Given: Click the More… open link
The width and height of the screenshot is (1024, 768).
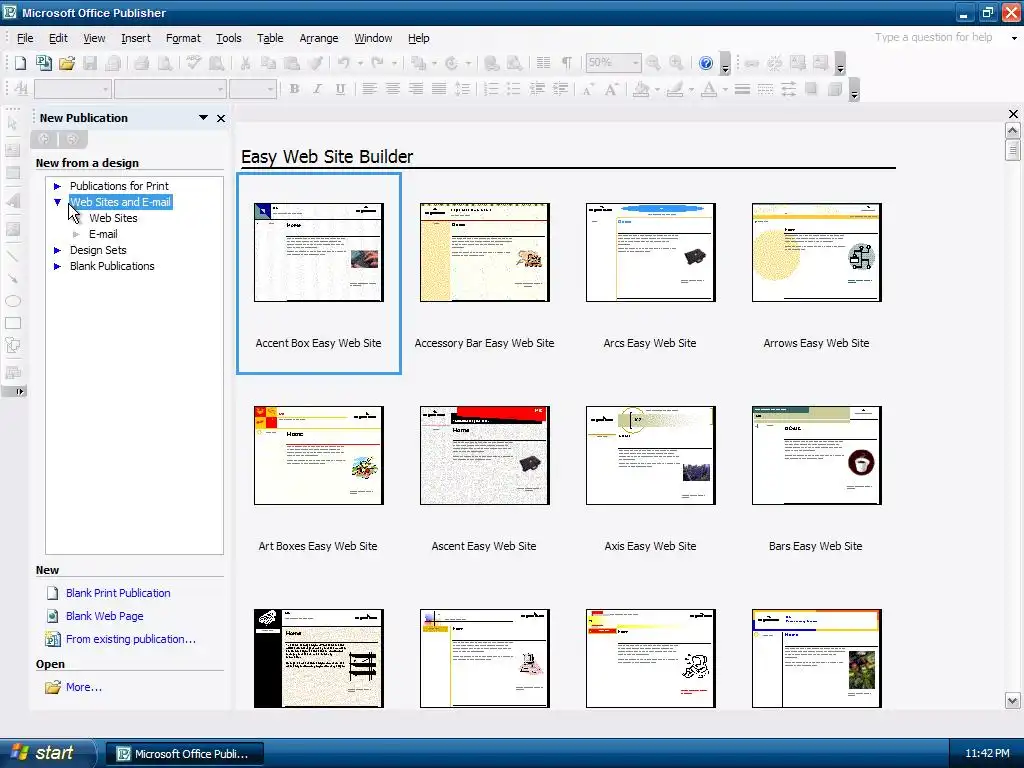Looking at the screenshot, I should 84,687.
